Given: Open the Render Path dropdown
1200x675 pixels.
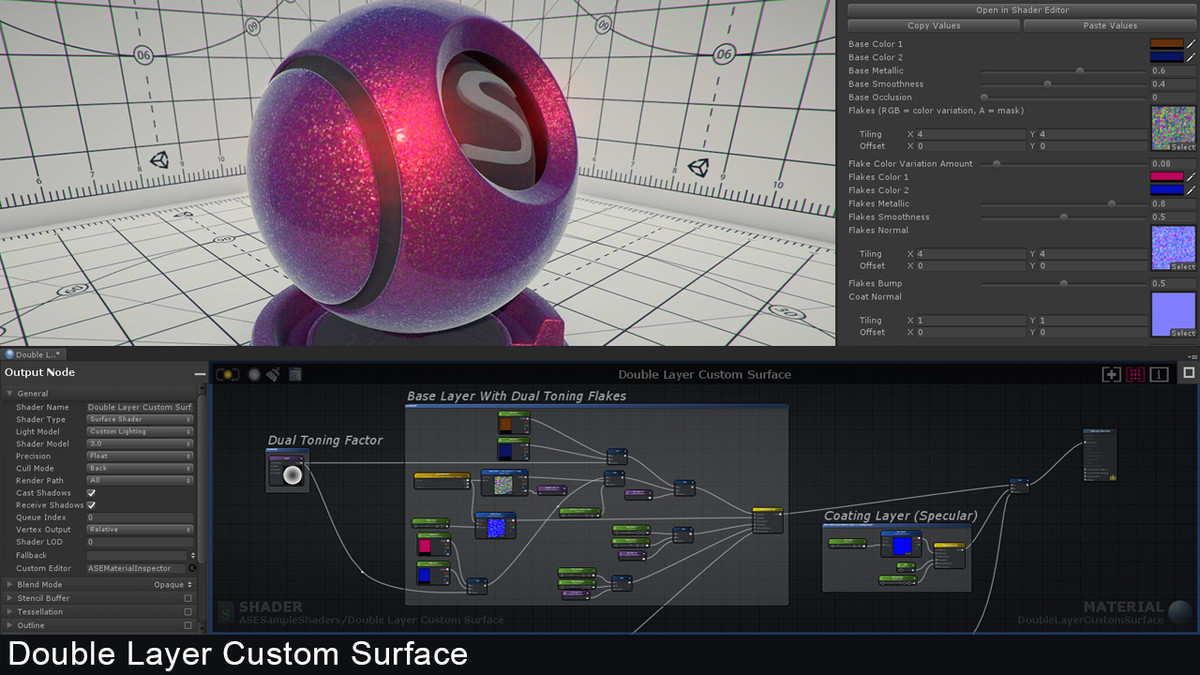Looking at the screenshot, I should click(140, 480).
